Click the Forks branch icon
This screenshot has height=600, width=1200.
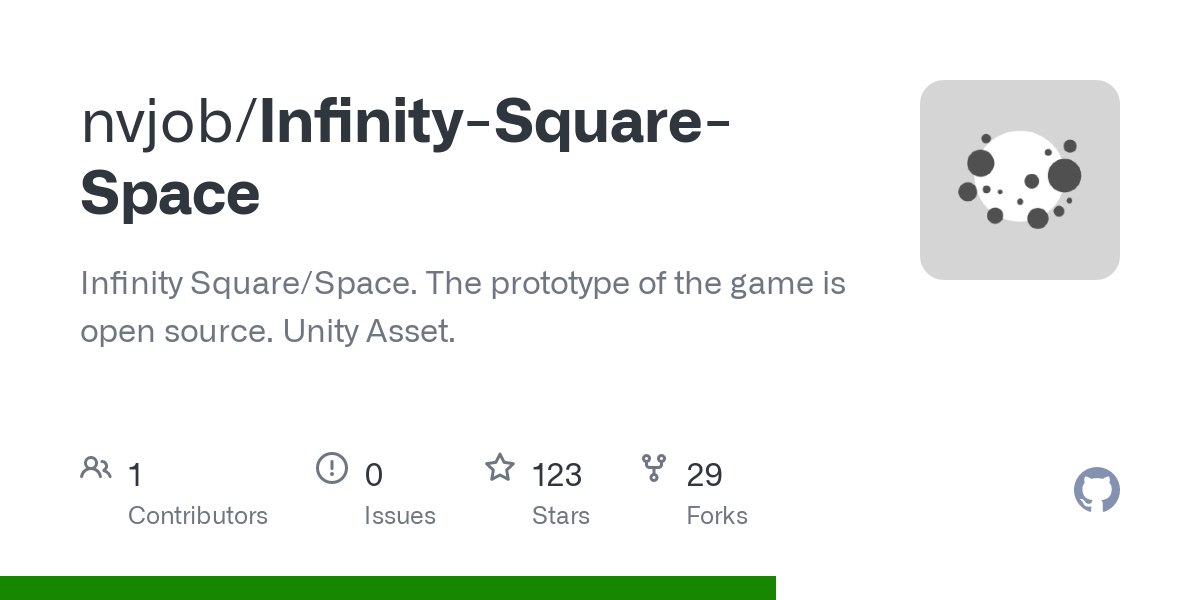point(654,467)
